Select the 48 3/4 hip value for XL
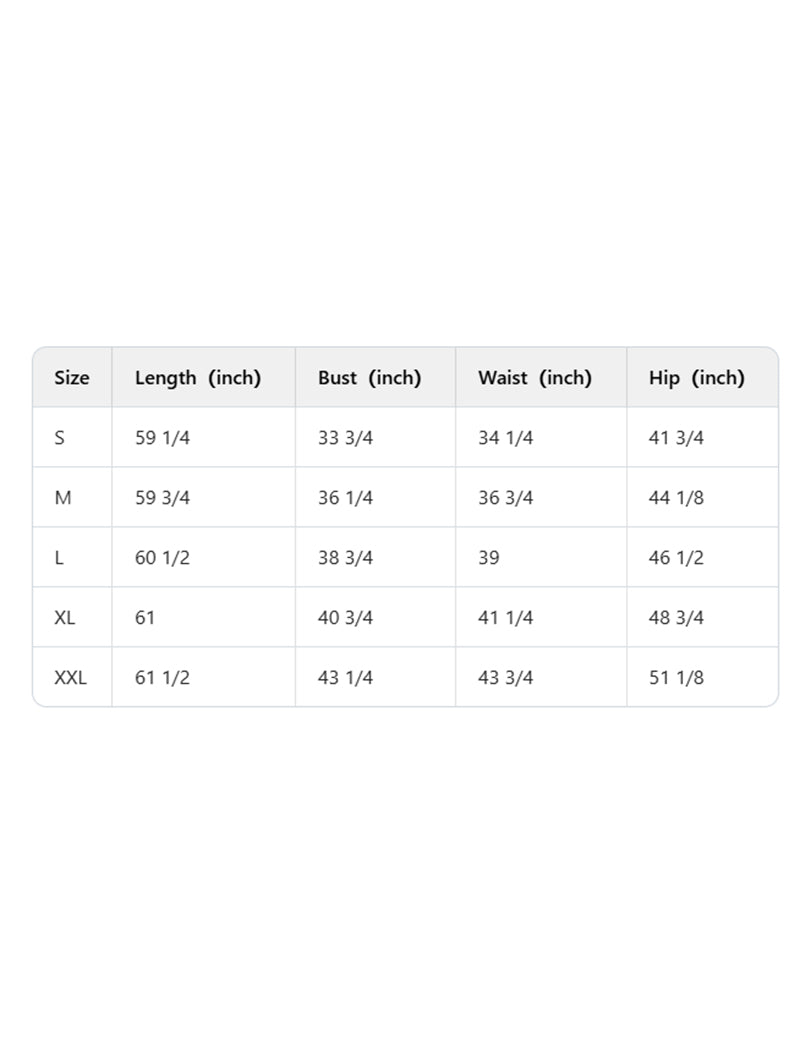800x1050 pixels. click(x=677, y=618)
